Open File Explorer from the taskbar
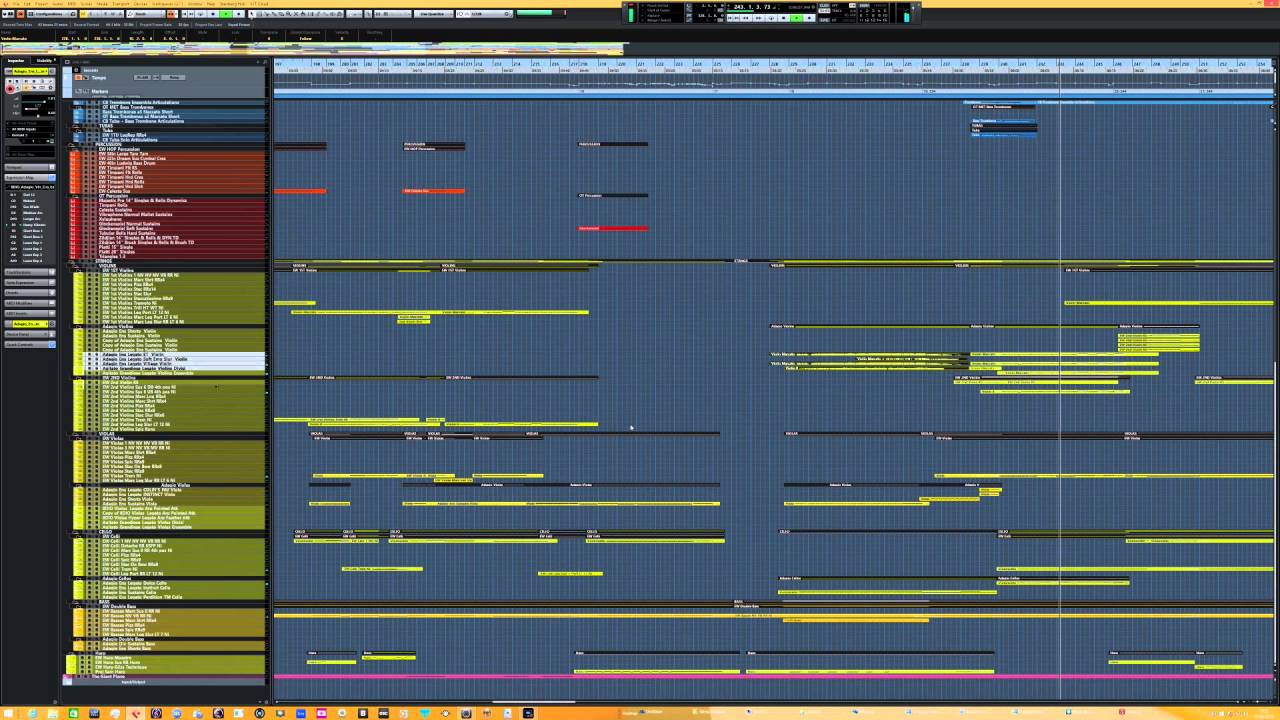This screenshot has height=720, width=1280. (52, 713)
